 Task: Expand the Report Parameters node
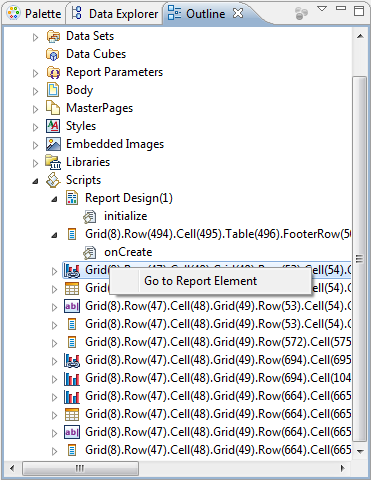(x=35, y=73)
